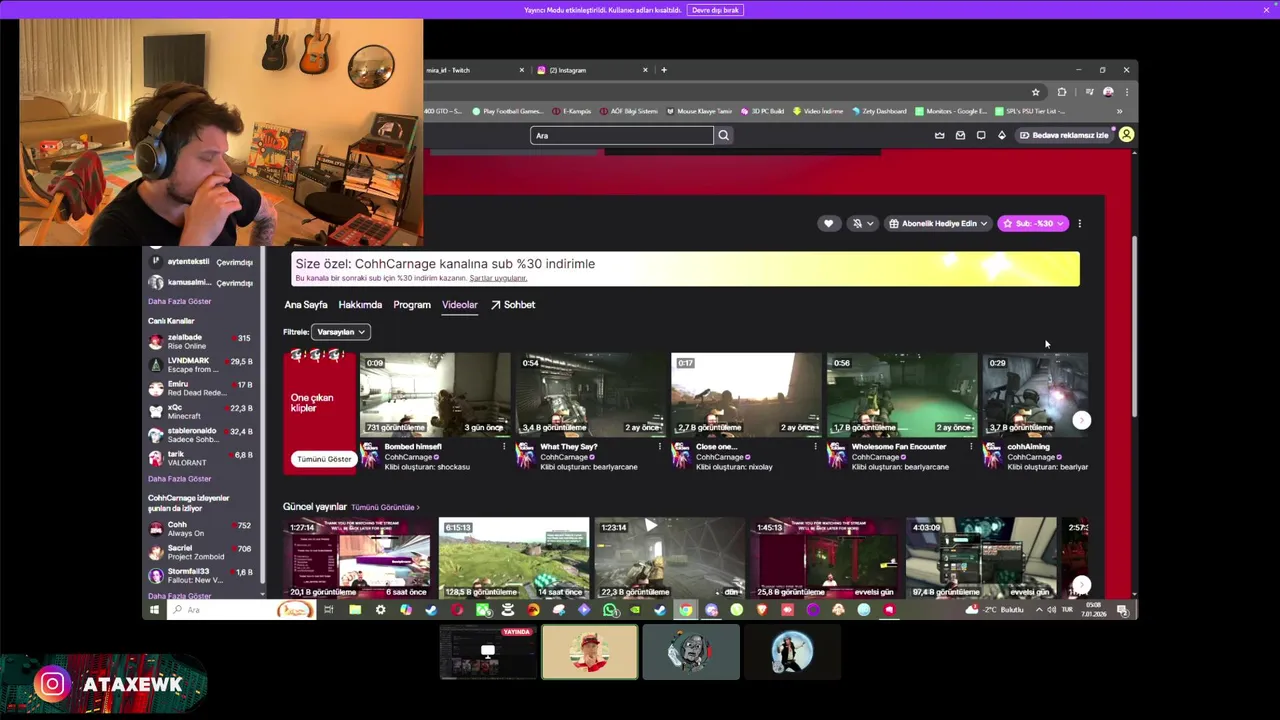Click Devre dışı bırak in top banner
Screen dimensions: 1280x720
715,10
